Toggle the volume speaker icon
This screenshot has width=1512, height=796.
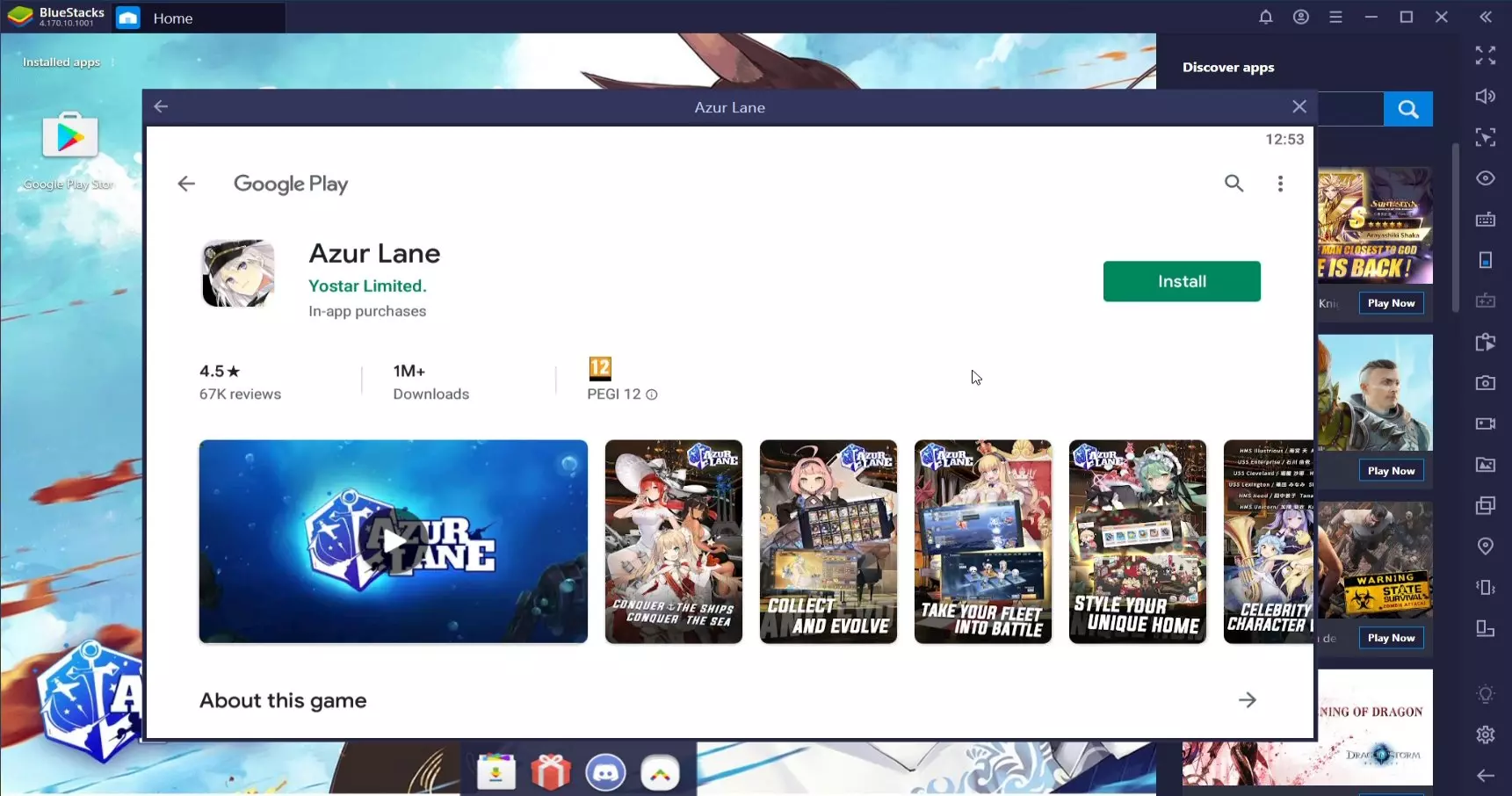[1485, 97]
